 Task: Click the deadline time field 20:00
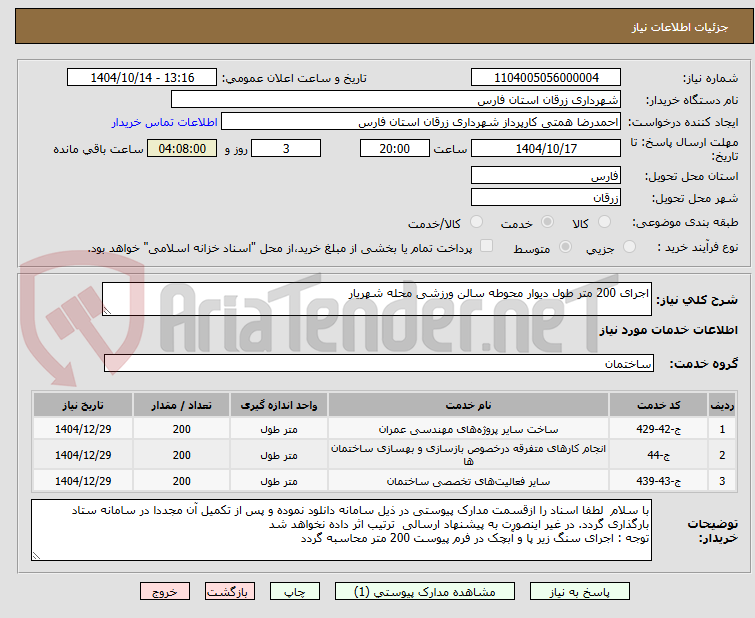(395, 148)
